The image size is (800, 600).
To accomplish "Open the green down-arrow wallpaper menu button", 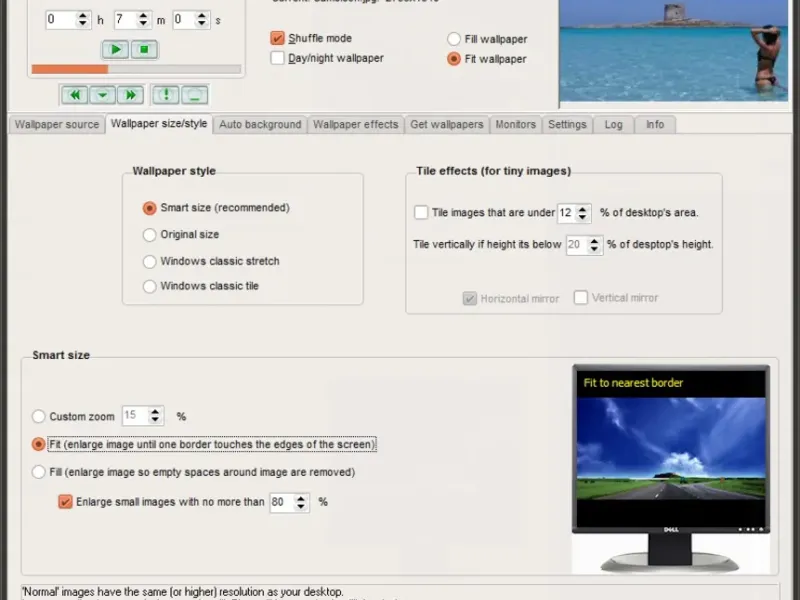I will point(102,95).
